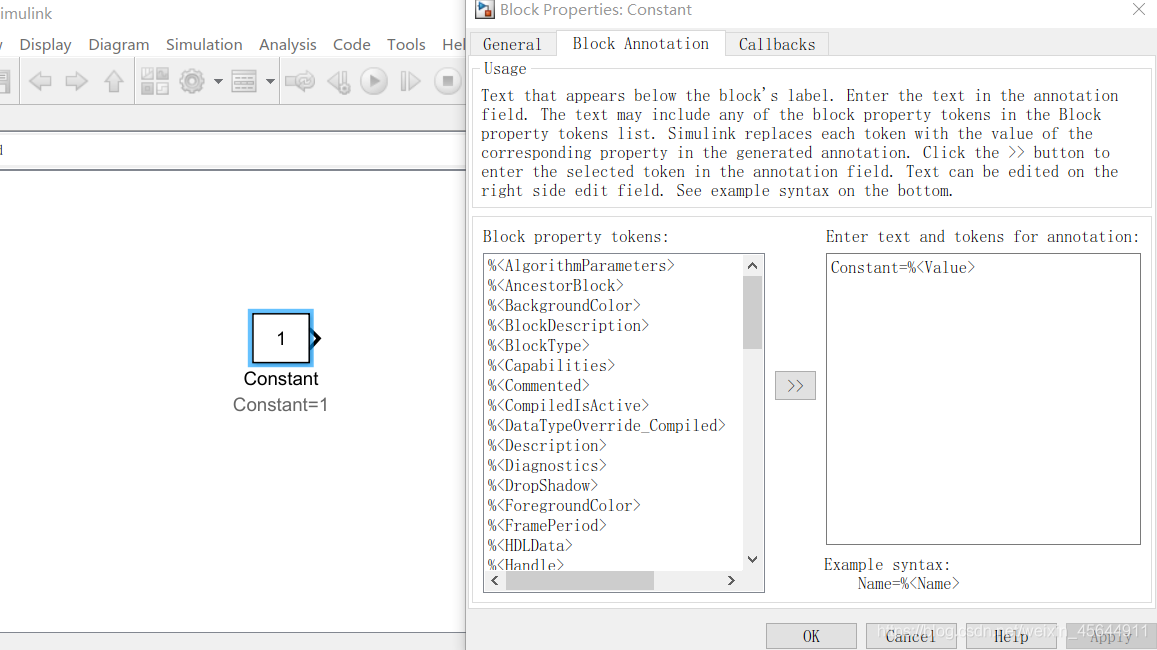This screenshot has height=650, width=1157.
Task: Switch to the Callbacks tab
Action: [x=777, y=44]
